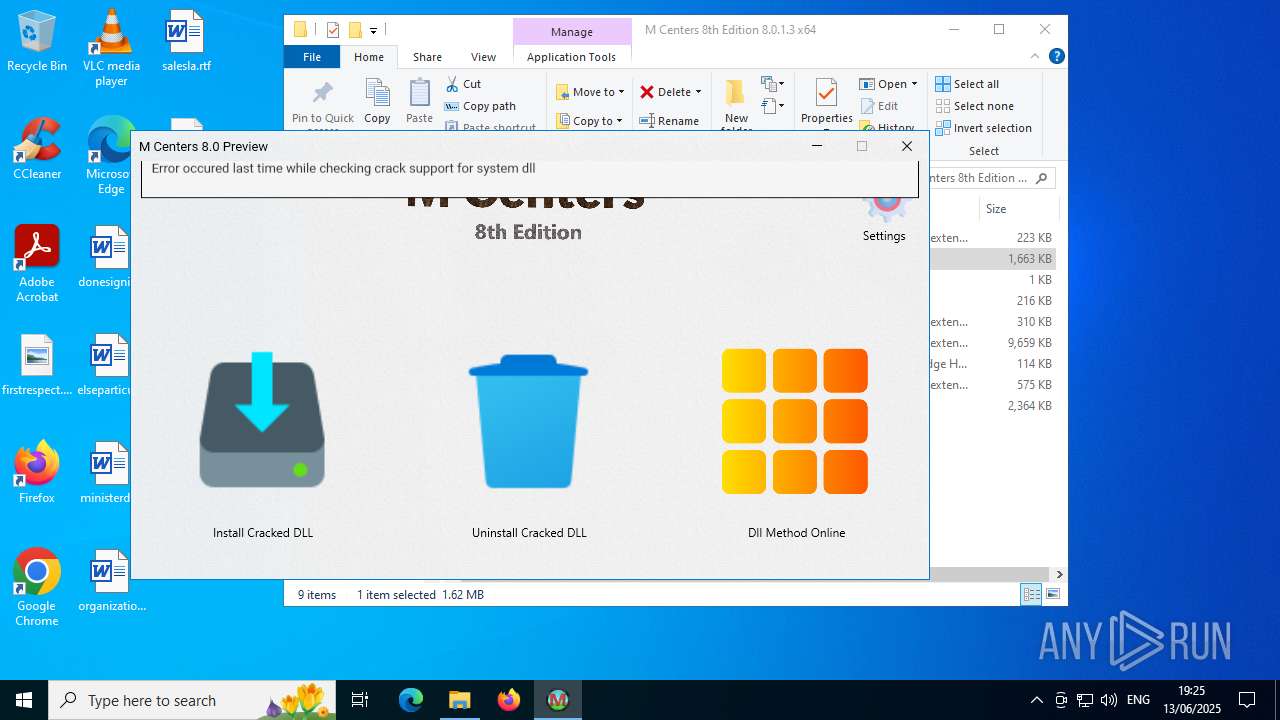Click the Firefox taskbar icon
This screenshot has width=1280, height=720.
click(x=509, y=700)
